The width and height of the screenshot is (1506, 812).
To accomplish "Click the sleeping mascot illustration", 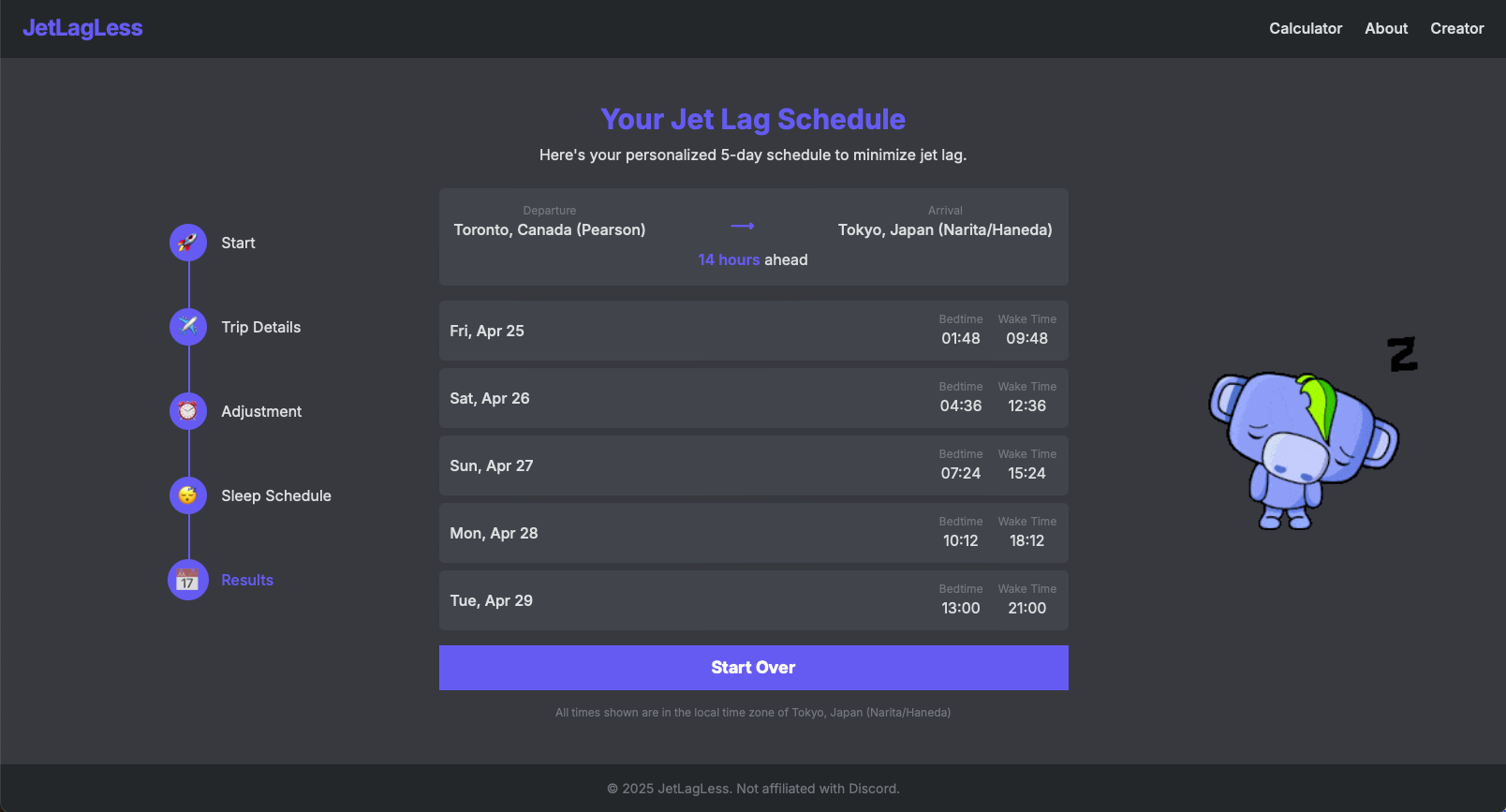I will point(1302,450).
